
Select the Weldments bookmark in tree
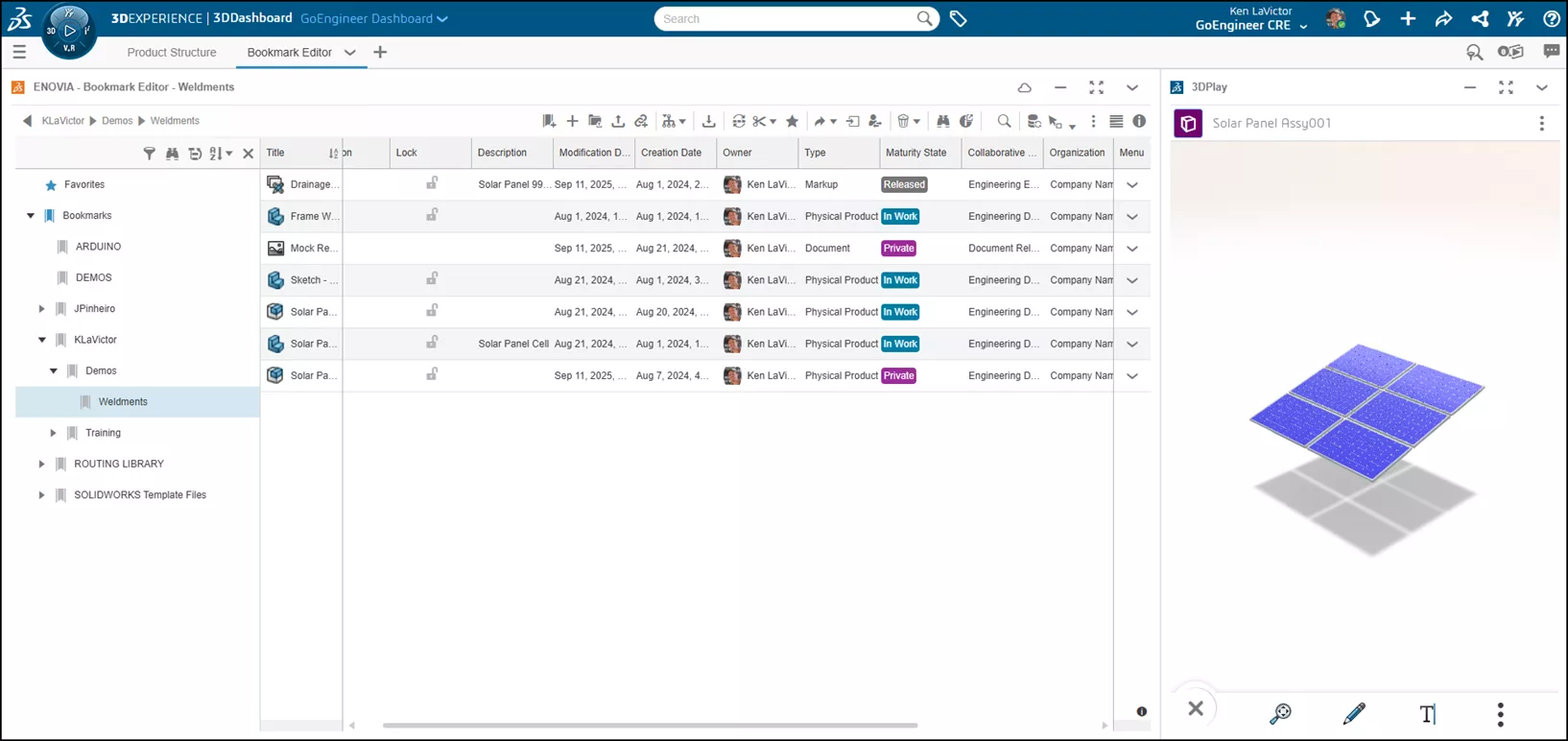point(137,402)
